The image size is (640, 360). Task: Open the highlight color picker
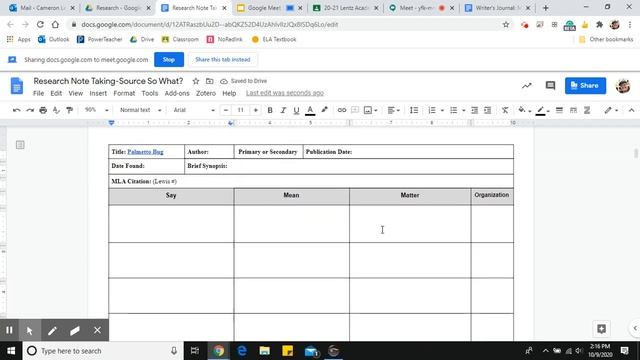[x=324, y=110]
